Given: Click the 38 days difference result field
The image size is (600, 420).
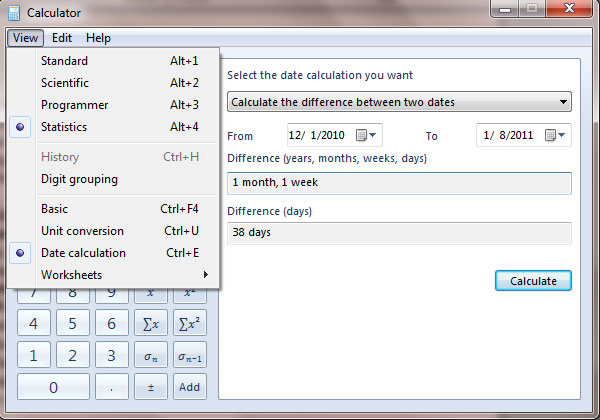Looking at the screenshot, I should [399, 233].
